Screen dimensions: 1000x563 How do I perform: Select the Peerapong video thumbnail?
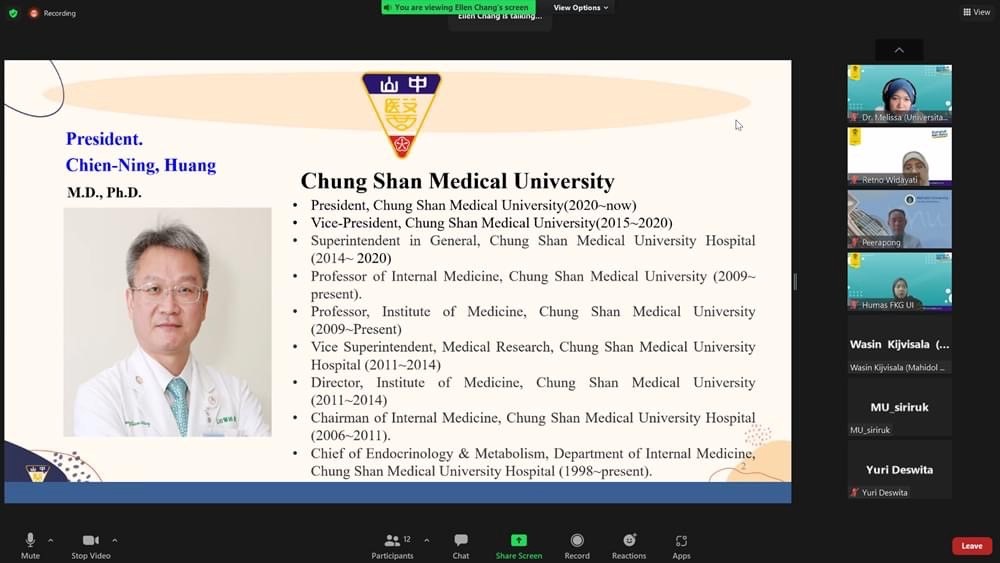(x=899, y=219)
